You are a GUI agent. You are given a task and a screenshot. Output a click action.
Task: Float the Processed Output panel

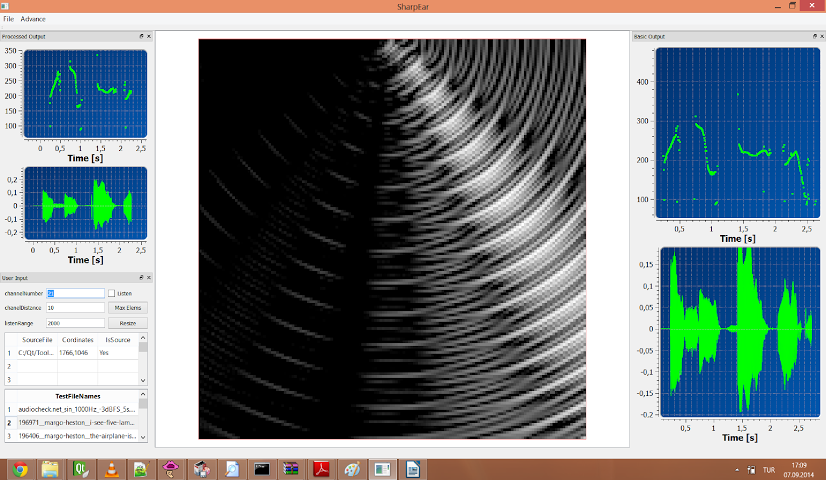(141, 36)
